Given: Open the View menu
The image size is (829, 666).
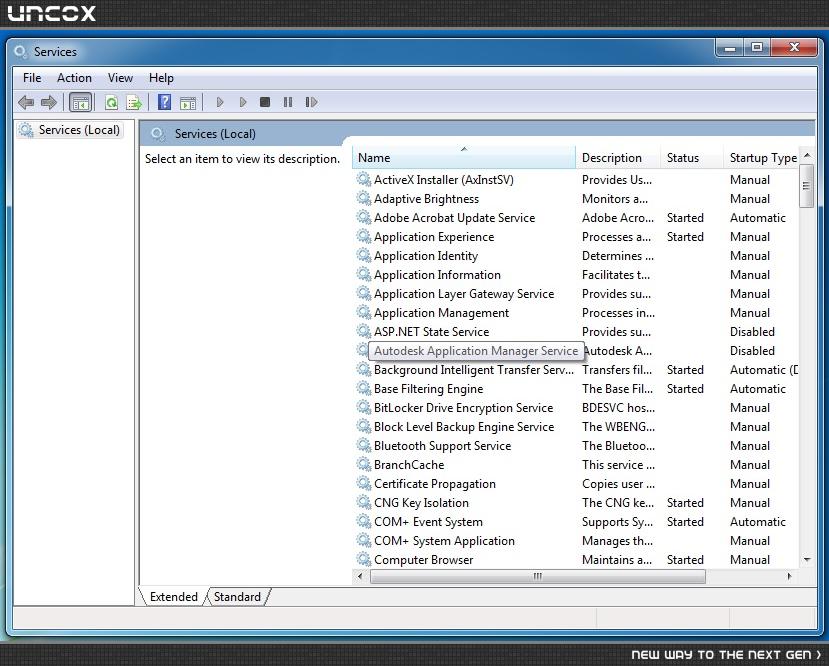Looking at the screenshot, I should coord(120,78).
